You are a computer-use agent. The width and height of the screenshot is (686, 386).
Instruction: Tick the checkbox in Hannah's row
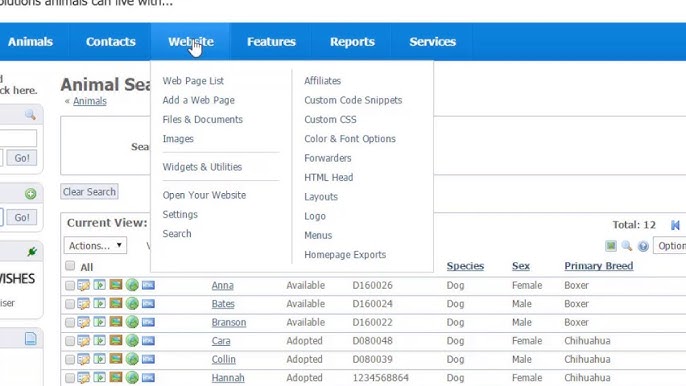click(70, 378)
